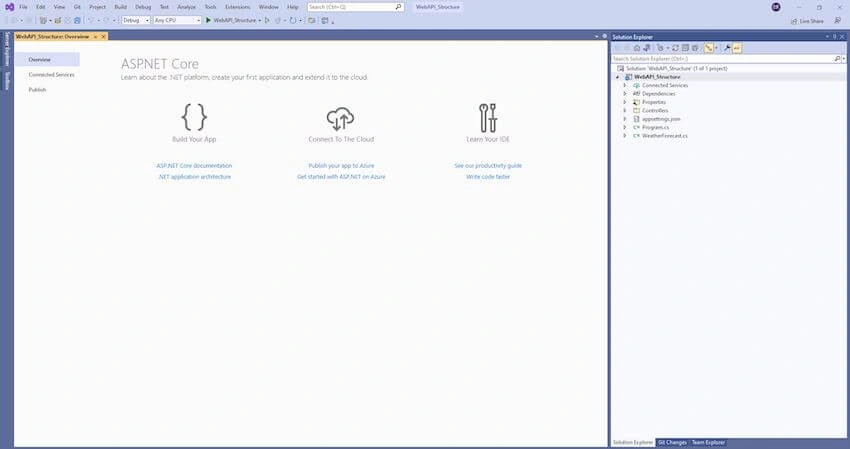Expand the Controllers folder node
The image size is (850, 449).
(x=625, y=111)
